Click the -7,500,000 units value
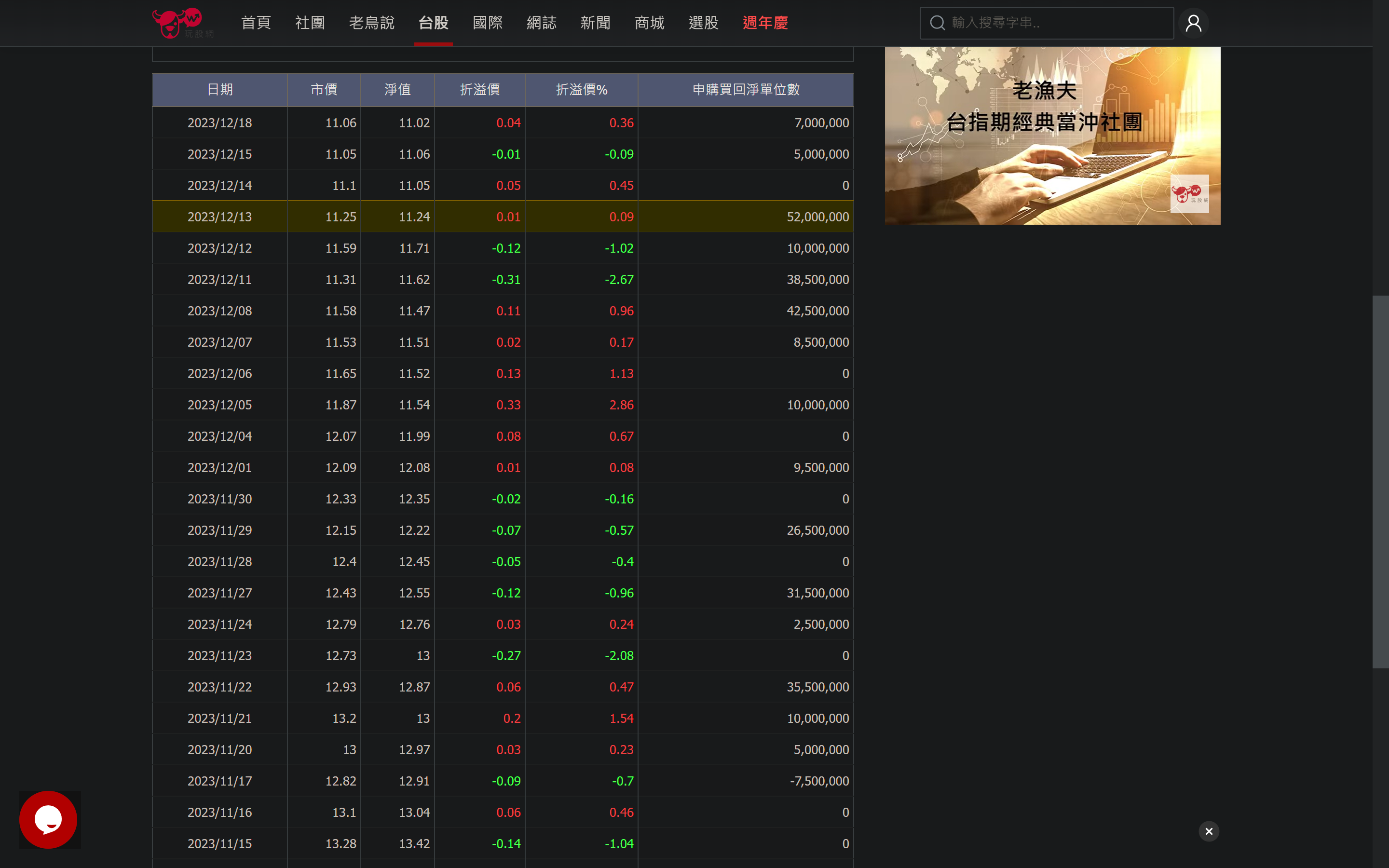Image resolution: width=1389 pixels, height=868 pixels. point(819,781)
